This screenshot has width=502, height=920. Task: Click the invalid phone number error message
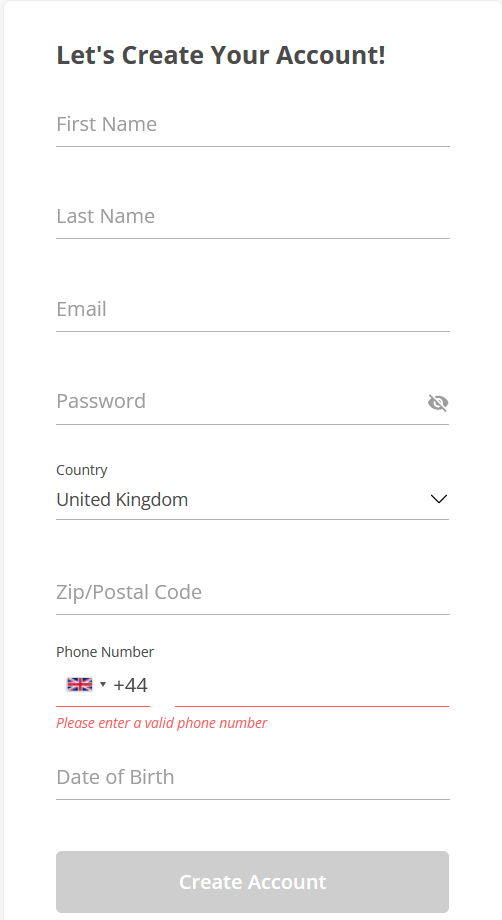click(162, 723)
